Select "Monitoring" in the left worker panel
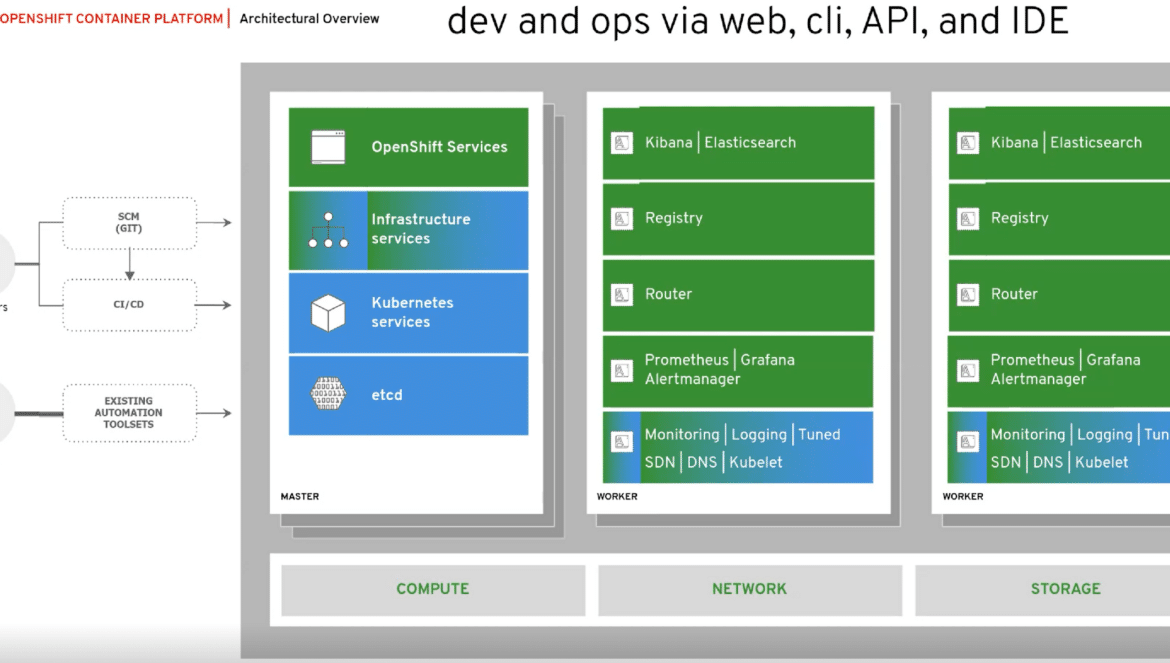 (682, 435)
